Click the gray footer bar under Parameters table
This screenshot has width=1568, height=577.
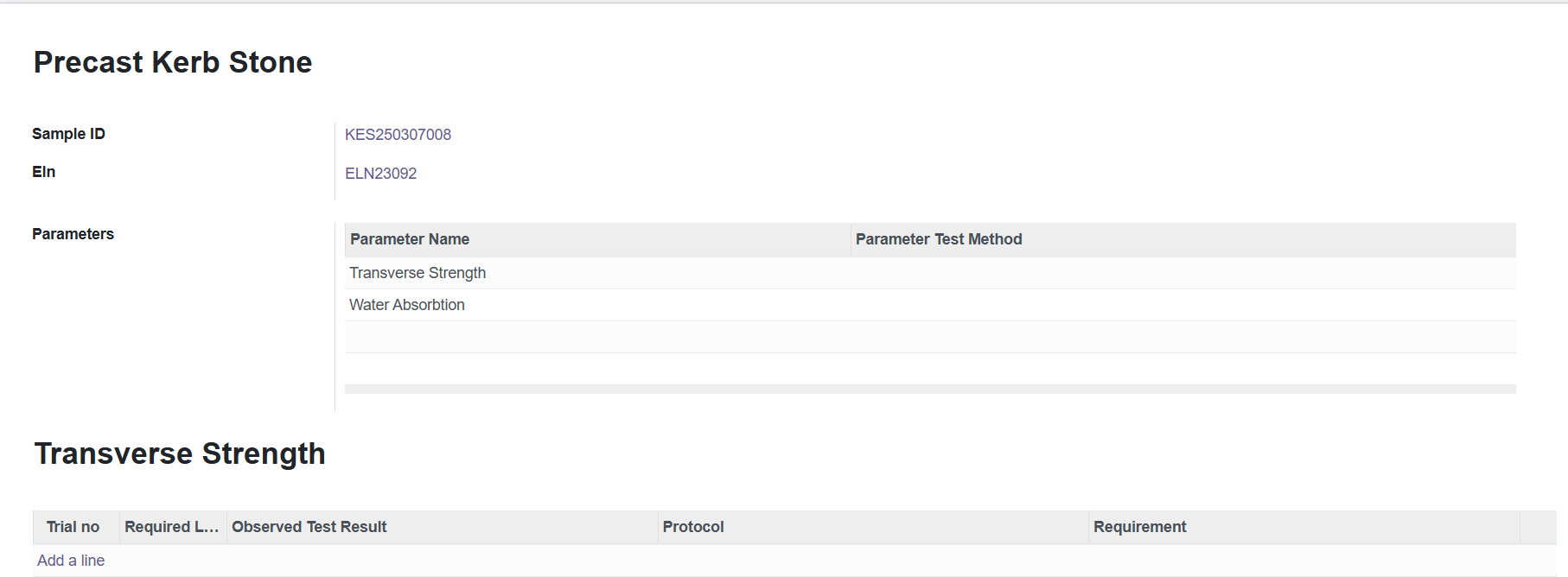(x=930, y=390)
